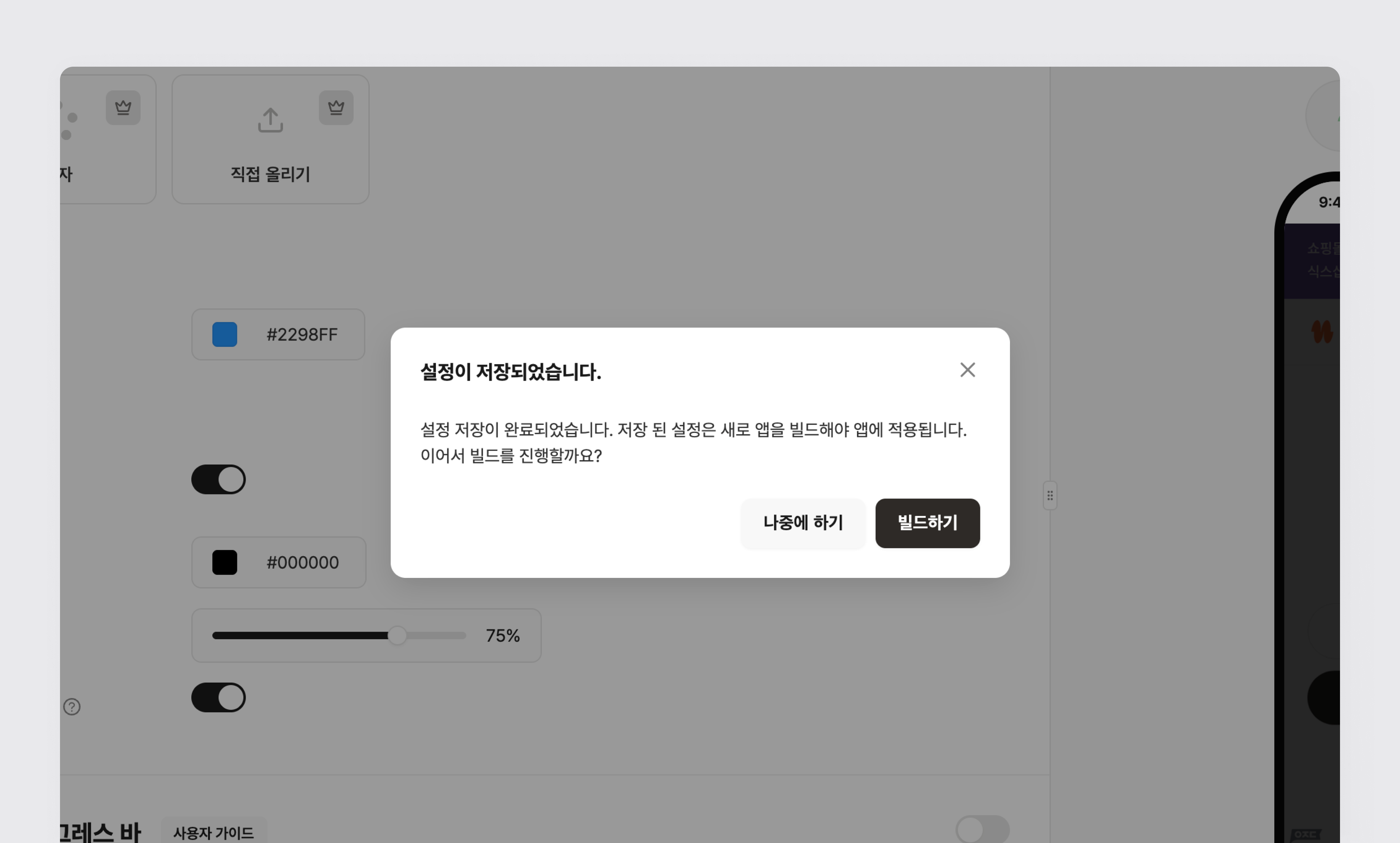Click the panel divider drag handle
The image size is (1400, 843).
[x=1050, y=495]
